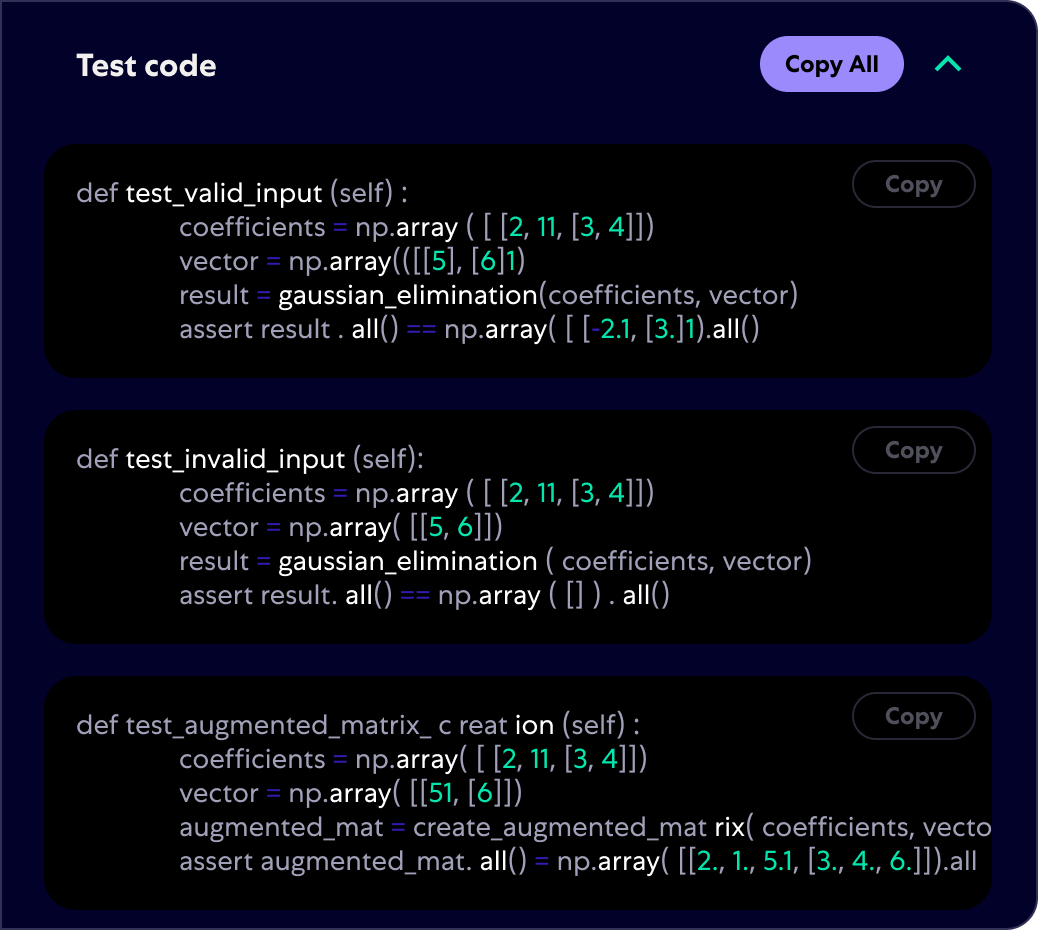Click coefficients line in test_valid_input block
Screen dimensions: 1038x930
click(x=416, y=228)
